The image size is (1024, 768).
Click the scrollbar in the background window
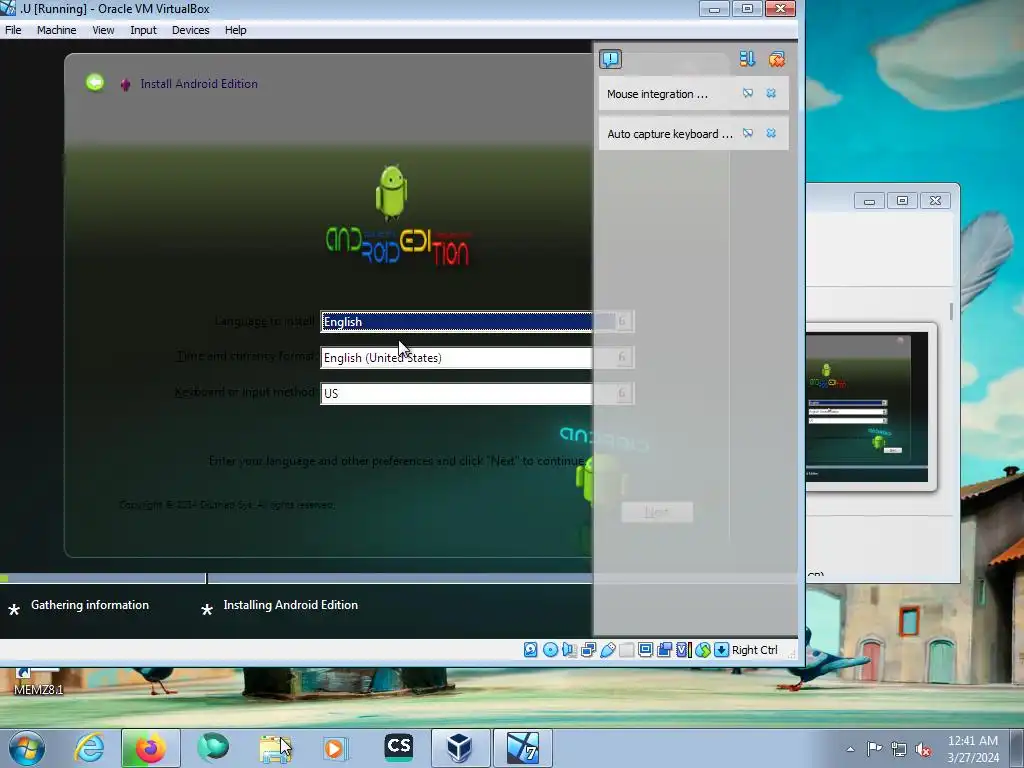point(952,312)
